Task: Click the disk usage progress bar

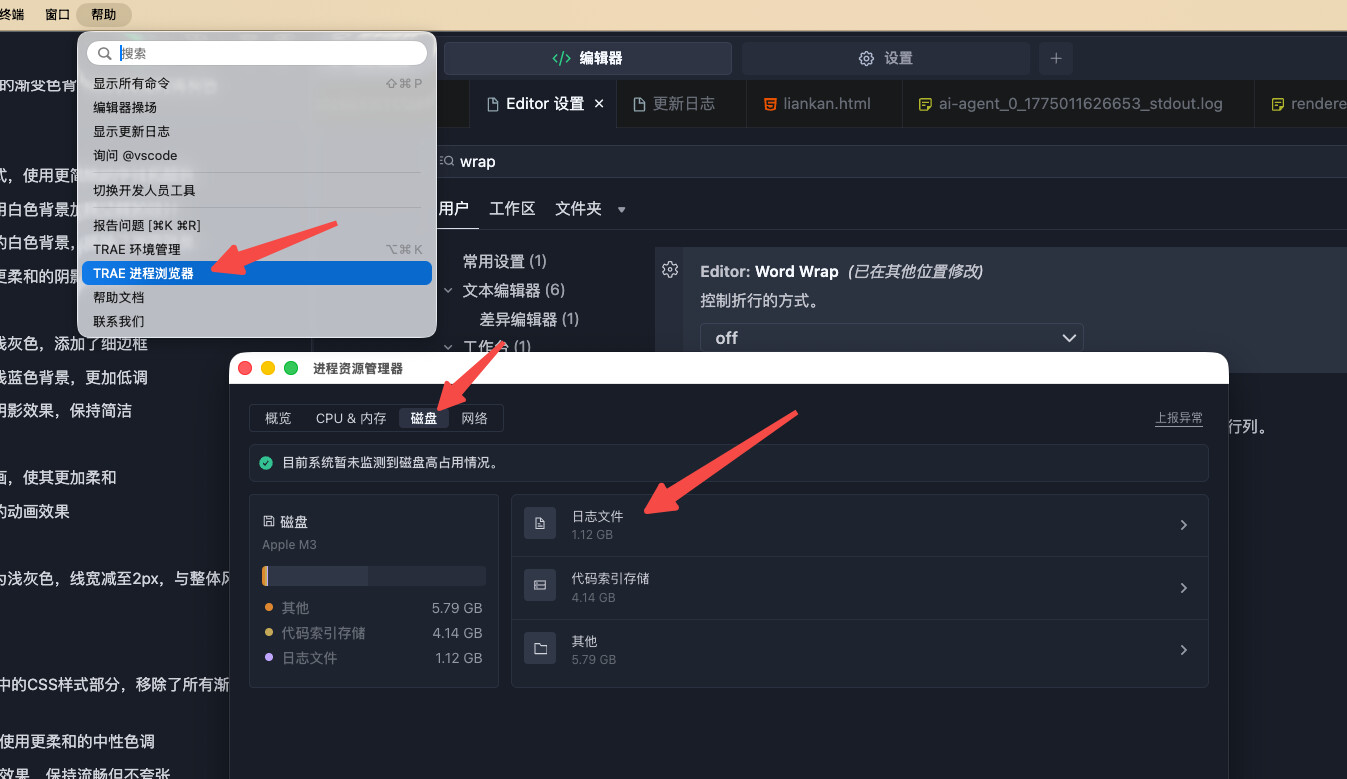Action: click(374, 576)
